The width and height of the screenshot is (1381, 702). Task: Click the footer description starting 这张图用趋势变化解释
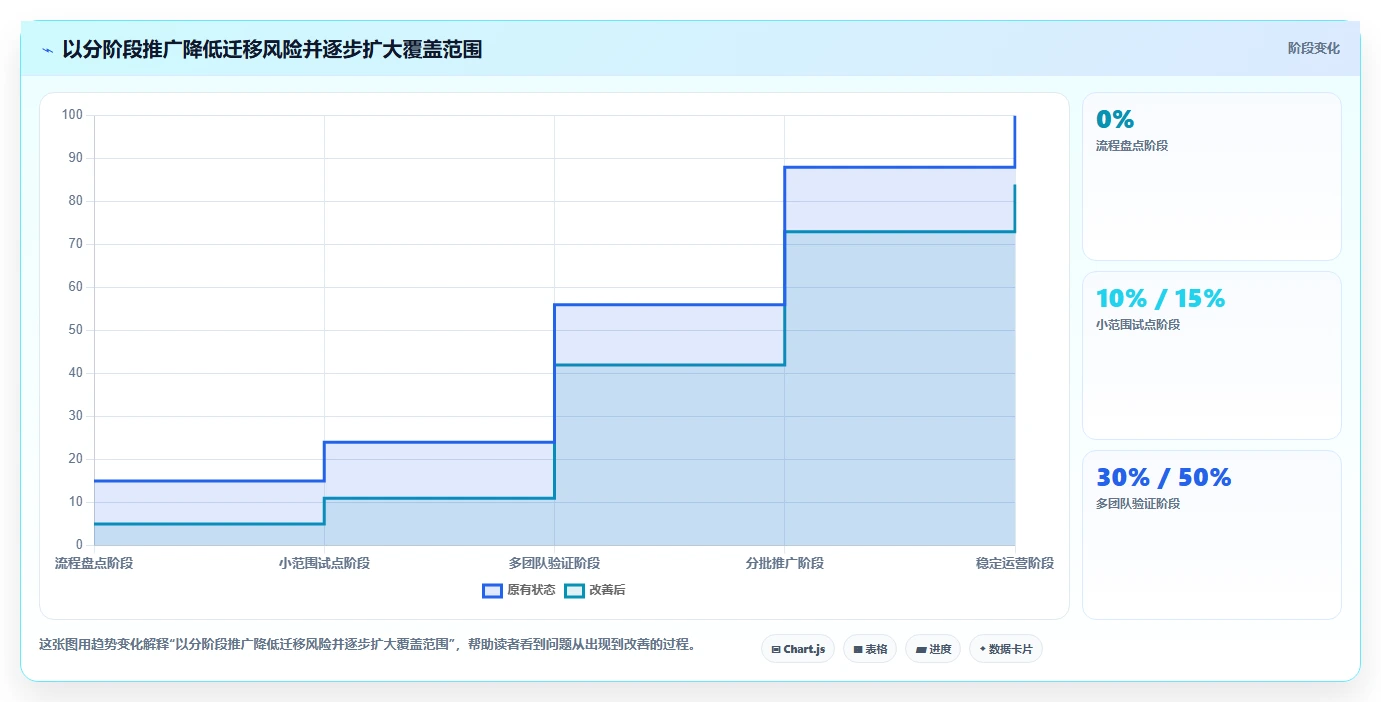367,644
